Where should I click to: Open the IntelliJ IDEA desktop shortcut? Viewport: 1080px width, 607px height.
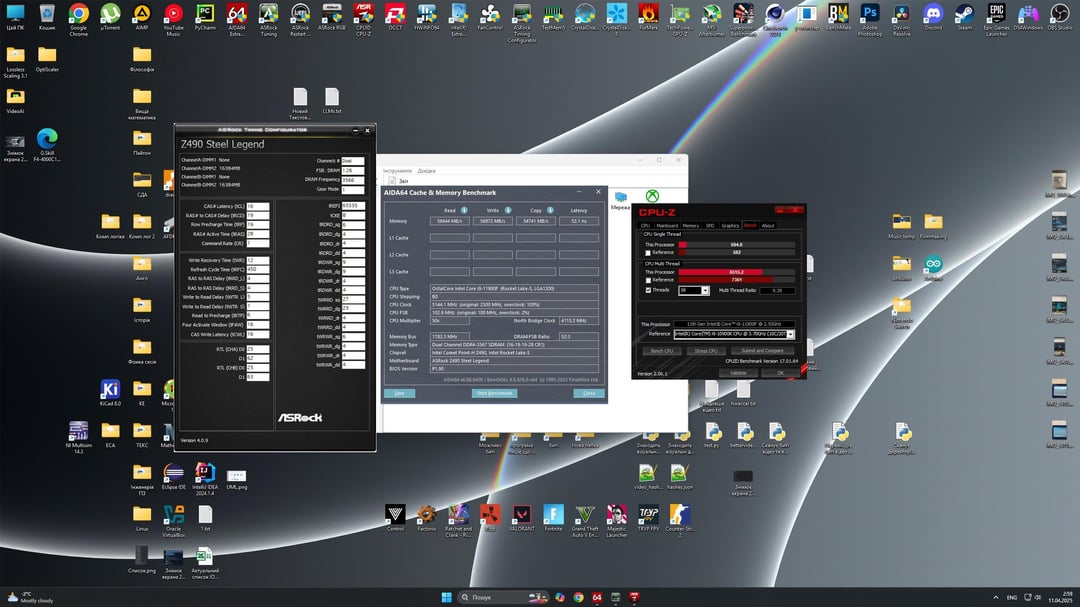205,478
